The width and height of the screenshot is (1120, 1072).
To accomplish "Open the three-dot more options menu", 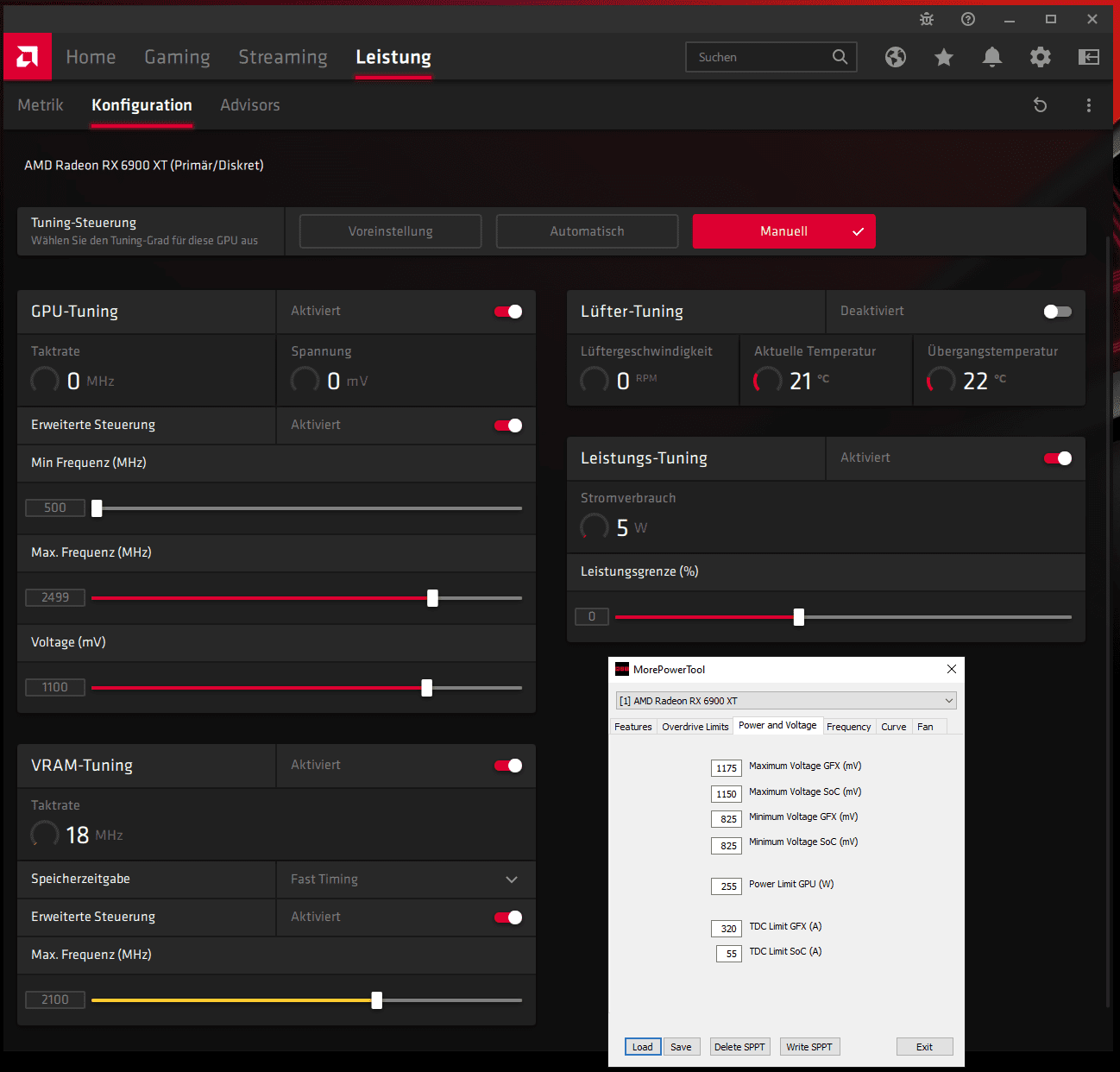I will click(1089, 105).
